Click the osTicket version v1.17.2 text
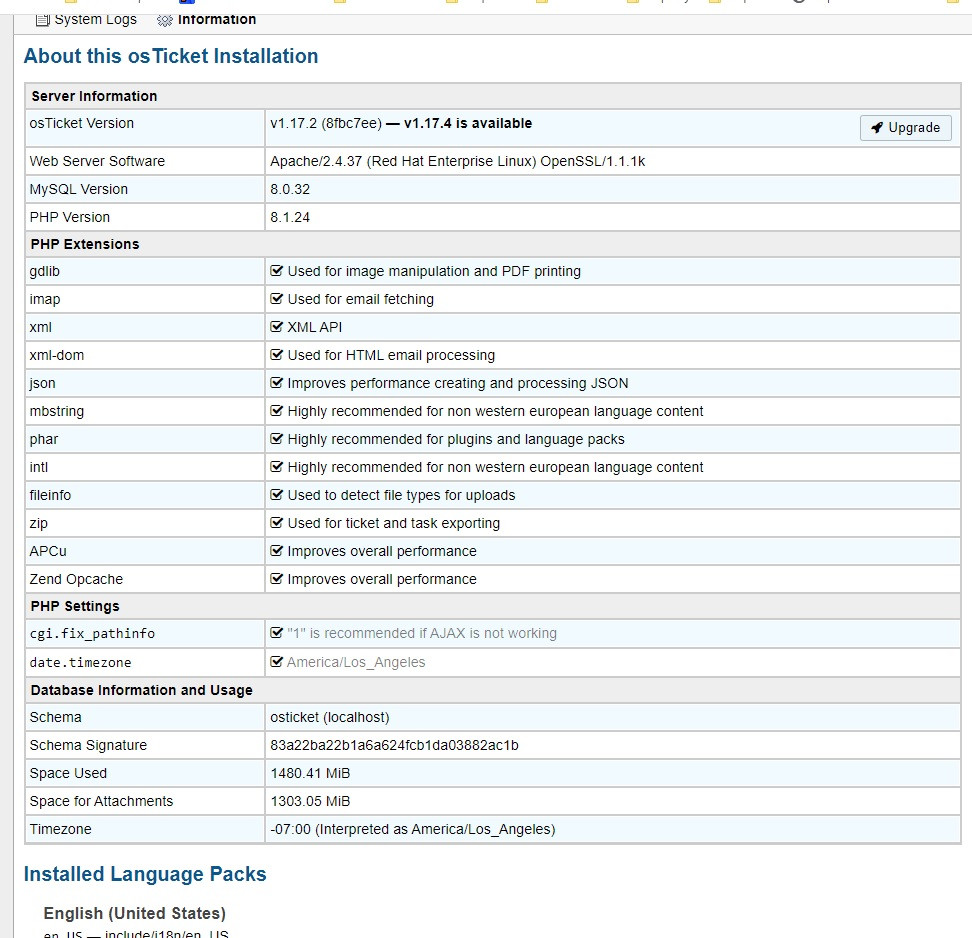The image size is (972, 938). click(x=325, y=123)
